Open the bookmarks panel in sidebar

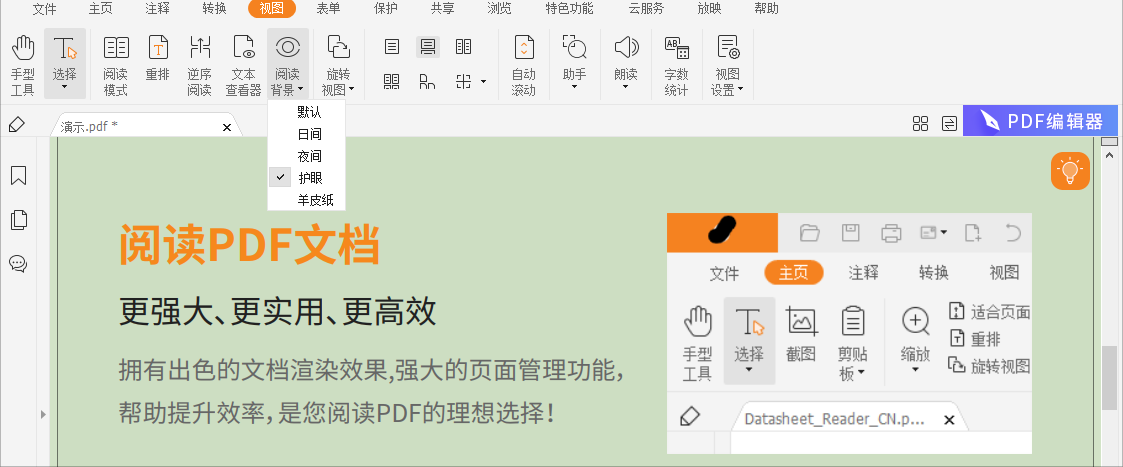click(x=18, y=176)
